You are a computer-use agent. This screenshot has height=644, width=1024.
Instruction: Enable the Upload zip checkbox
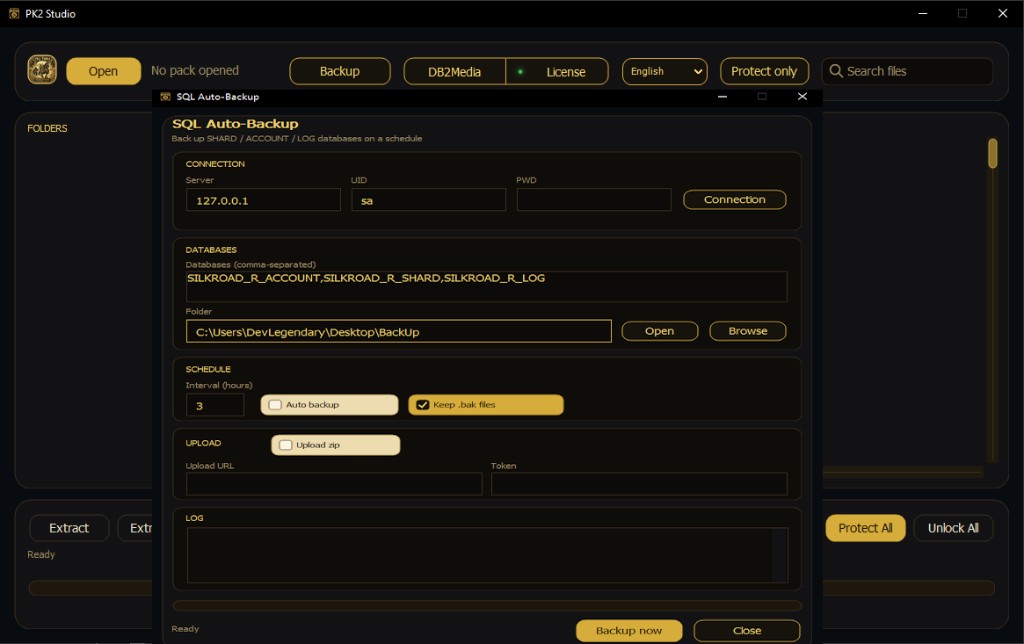point(285,445)
